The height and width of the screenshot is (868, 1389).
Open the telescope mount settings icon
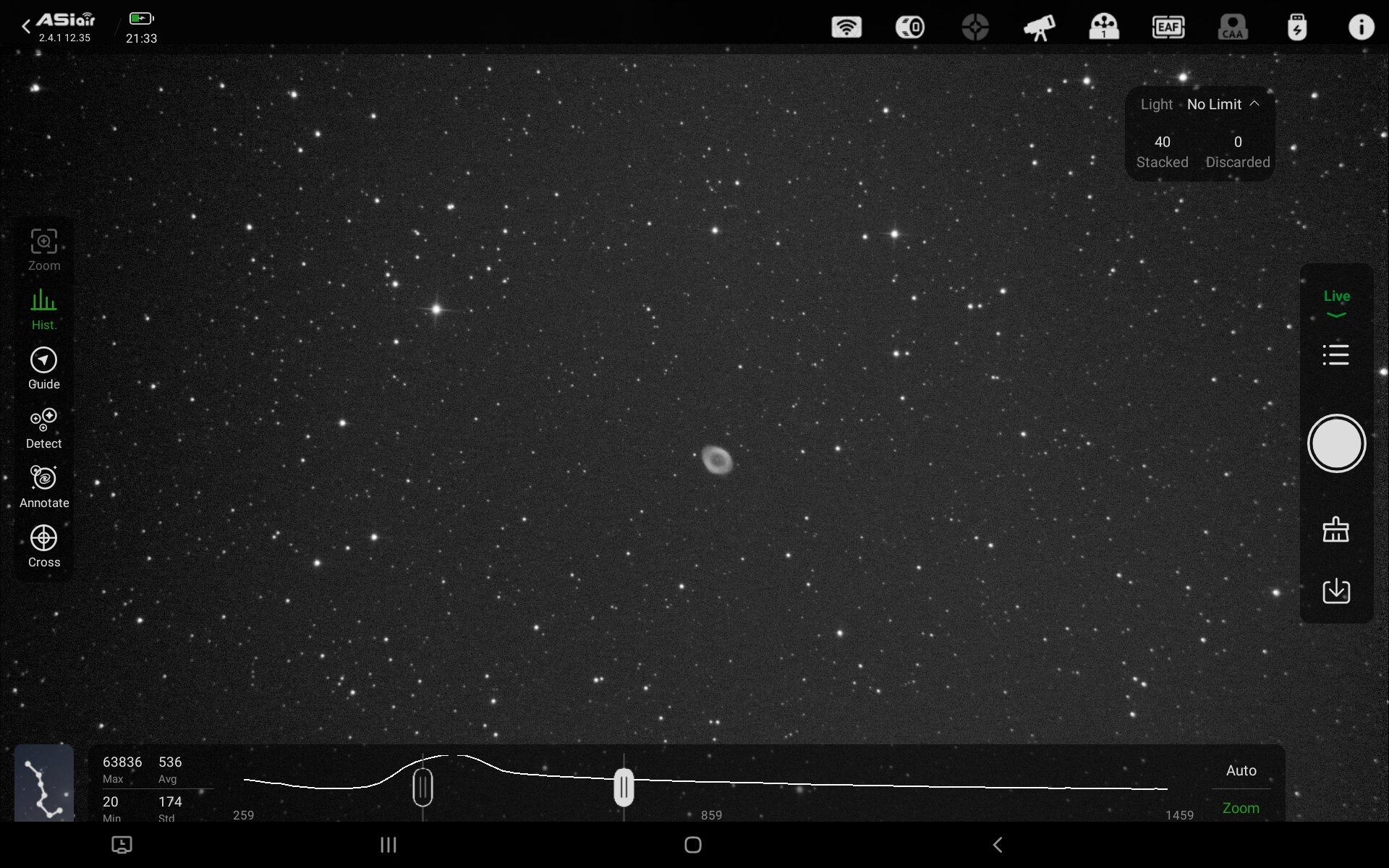[1039, 27]
